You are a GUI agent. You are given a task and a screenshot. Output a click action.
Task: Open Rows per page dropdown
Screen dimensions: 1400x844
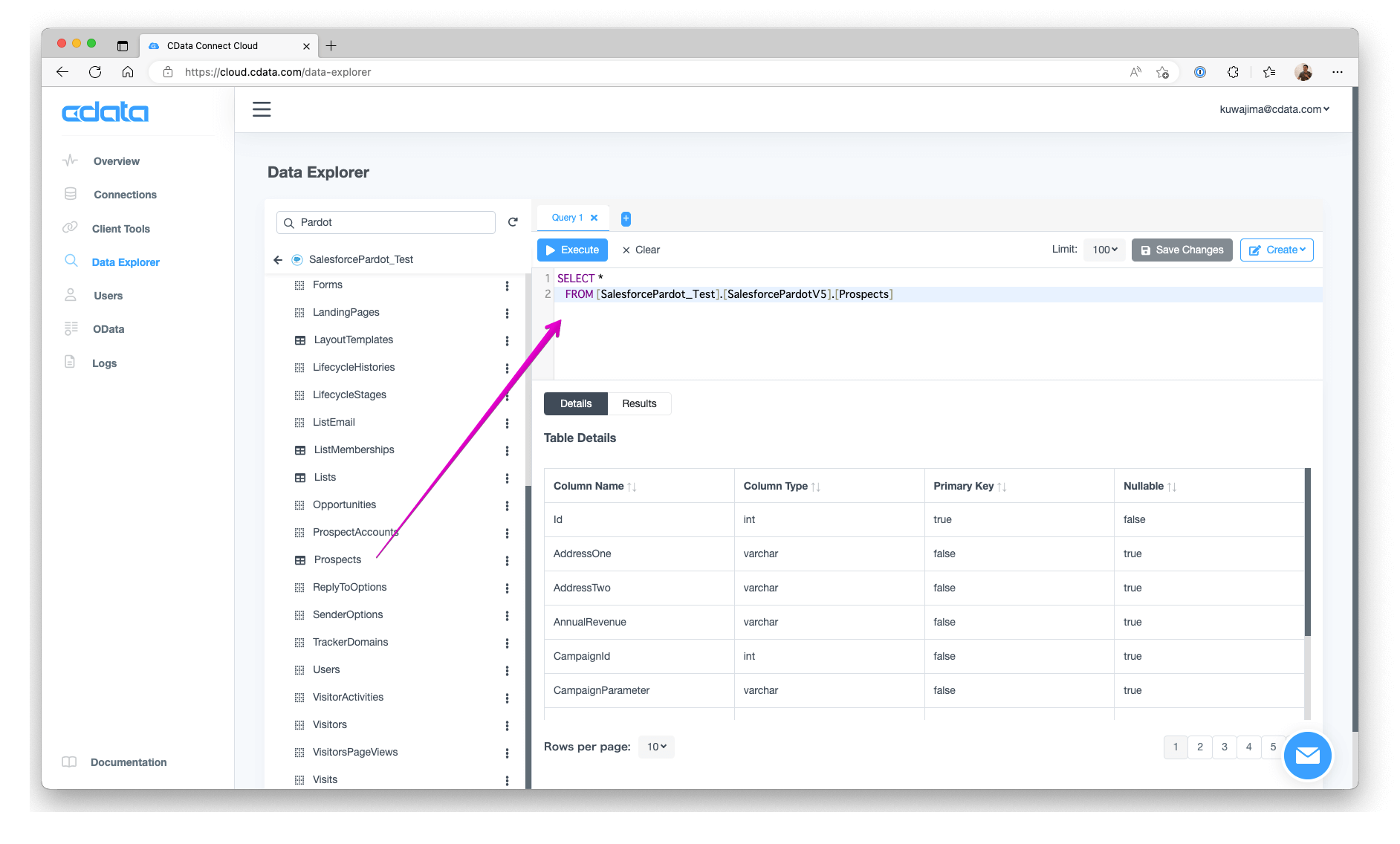(657, 747)
